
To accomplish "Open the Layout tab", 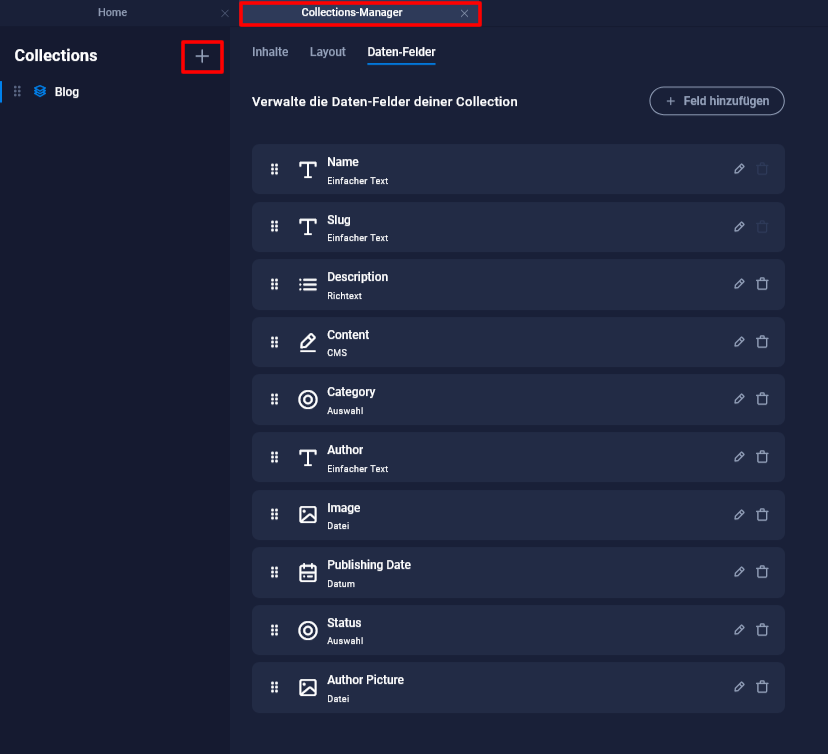I will (x=328, y=52).
